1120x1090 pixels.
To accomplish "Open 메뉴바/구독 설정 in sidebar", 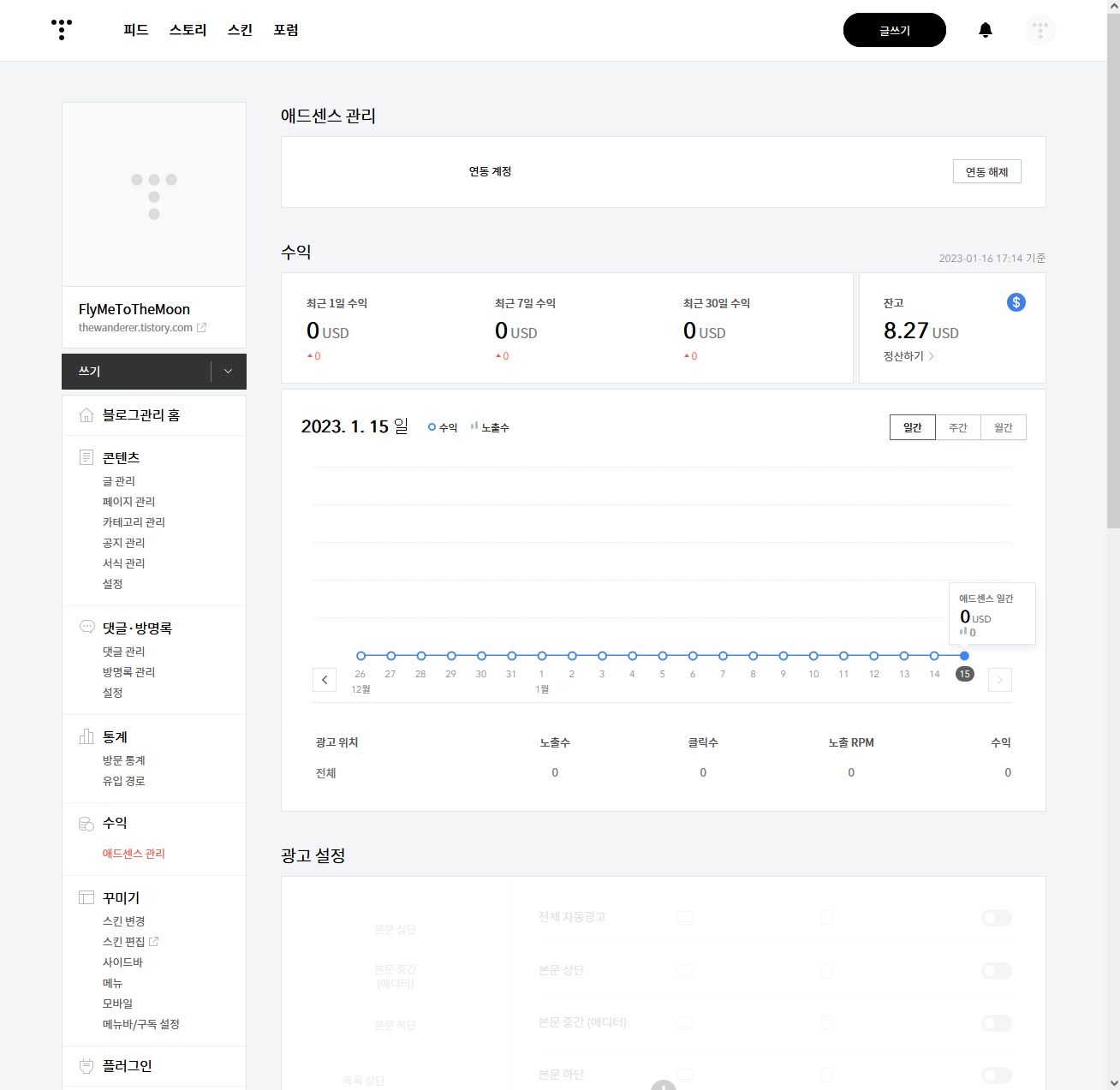I will coord(141,1024).
